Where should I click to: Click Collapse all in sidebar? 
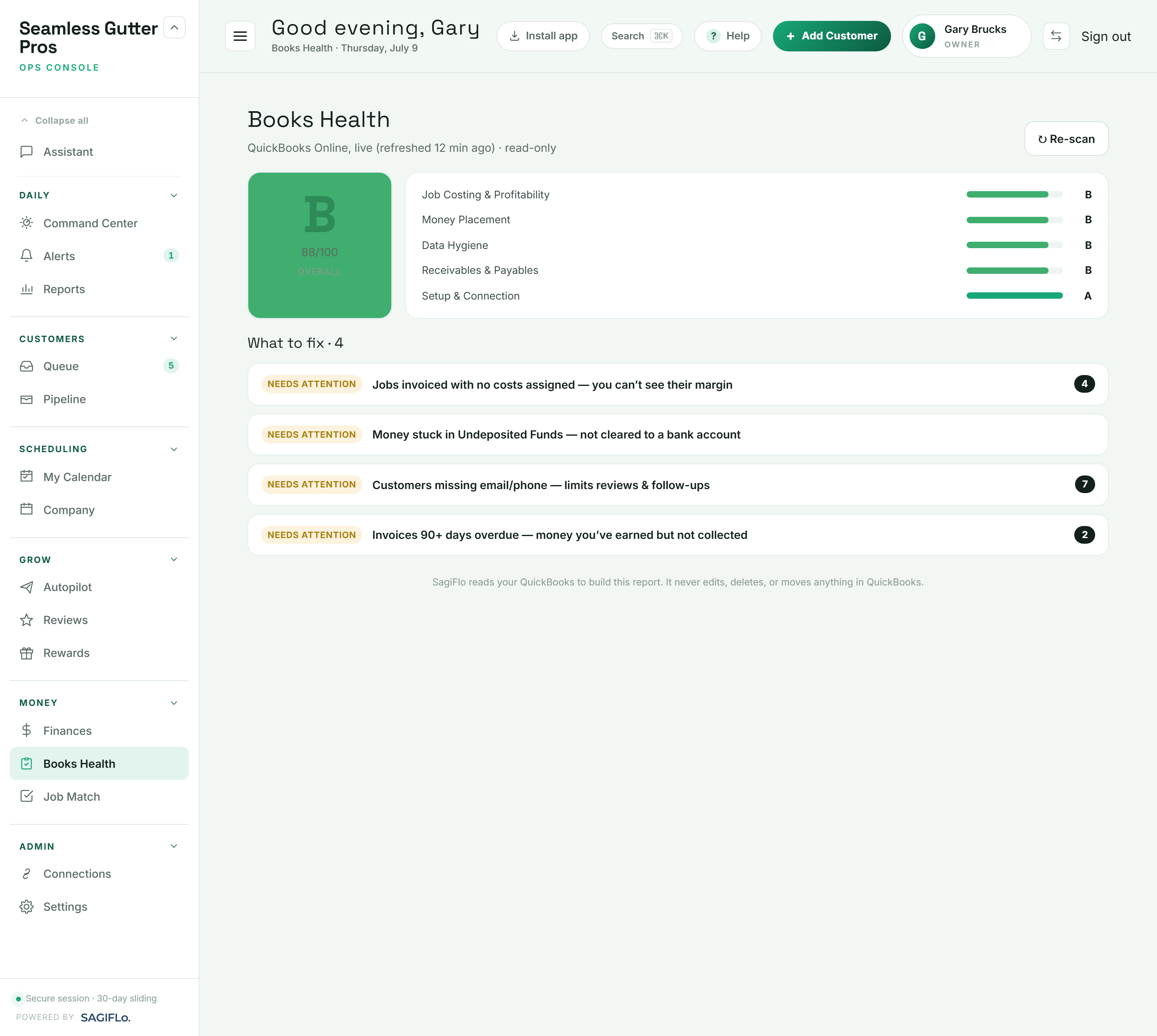pos(55,121)
